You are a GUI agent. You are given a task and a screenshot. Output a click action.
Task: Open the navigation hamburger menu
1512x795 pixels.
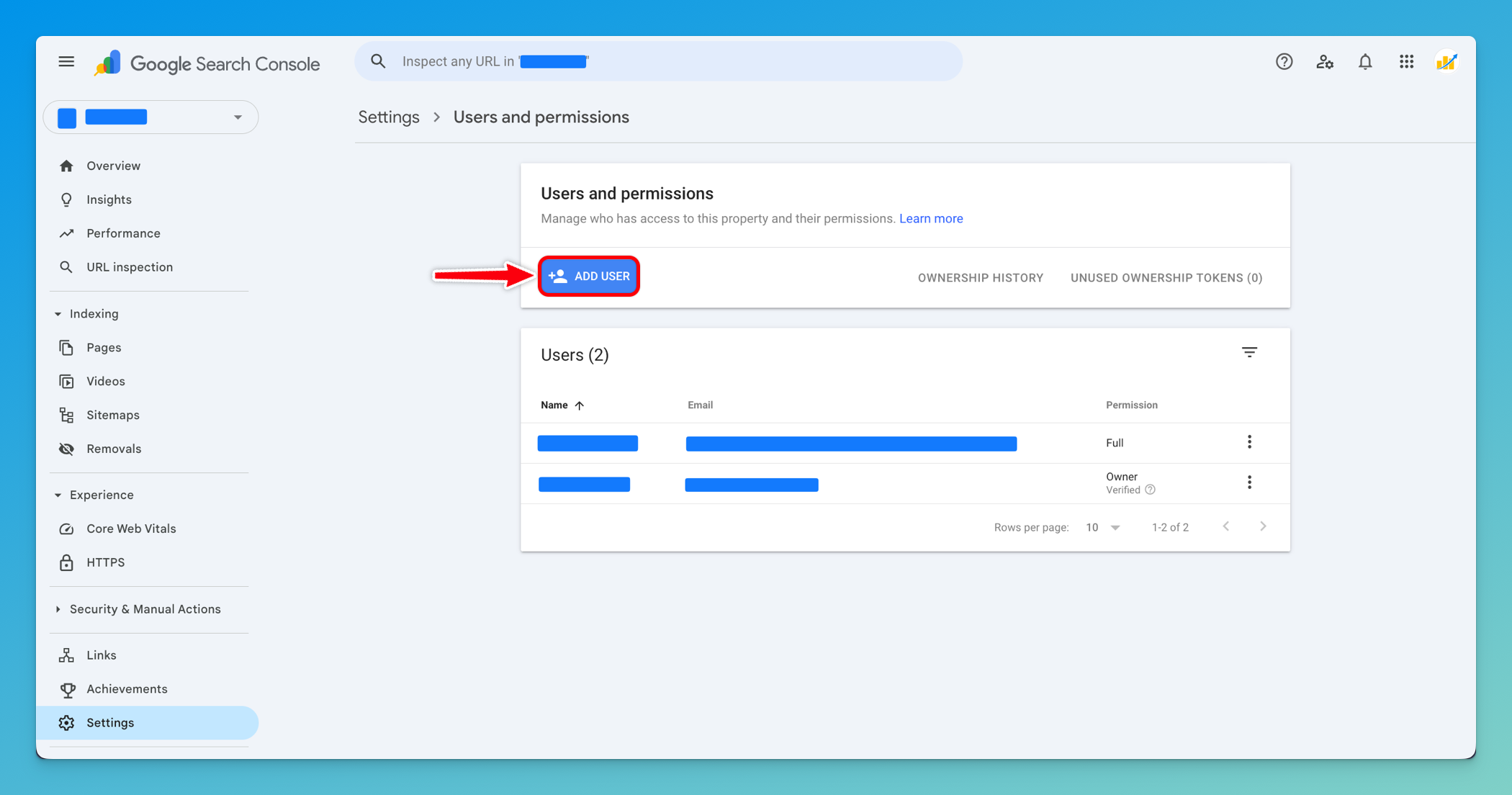[66, 62]
